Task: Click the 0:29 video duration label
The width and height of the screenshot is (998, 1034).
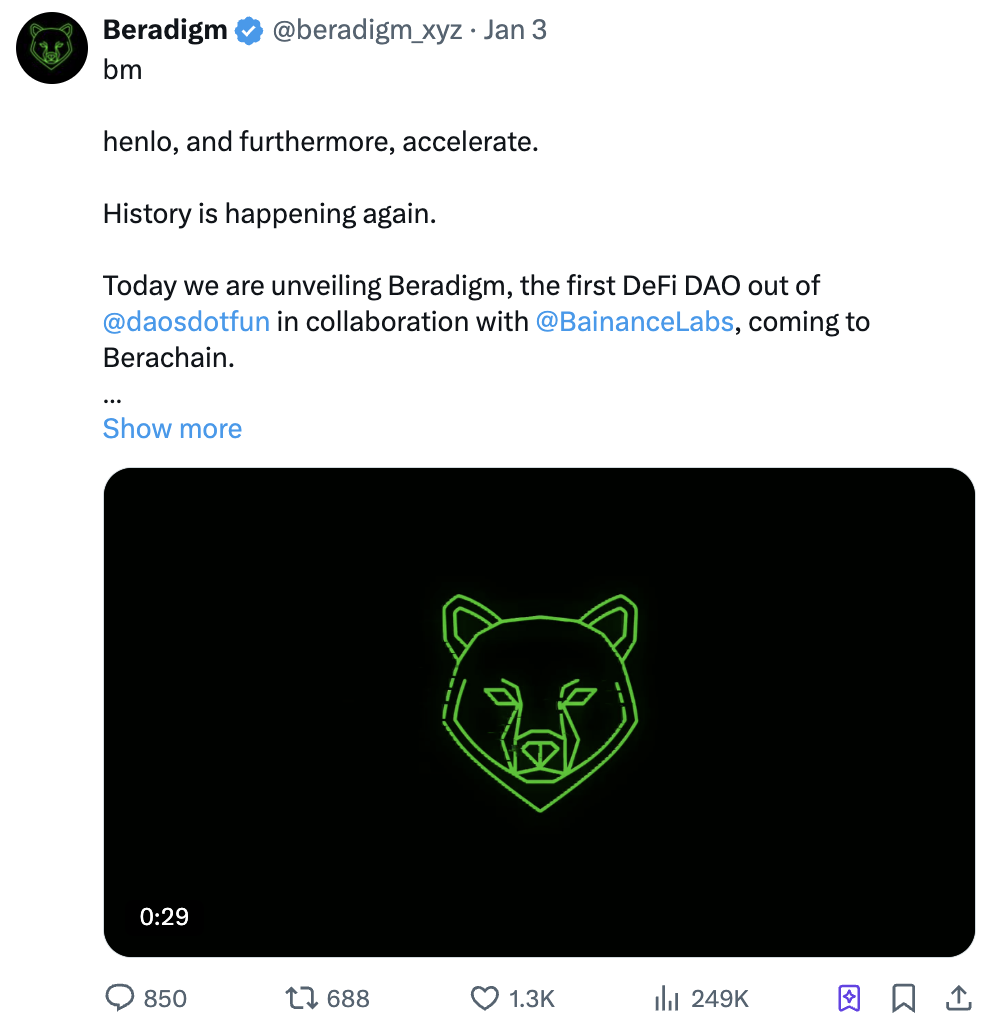Action: click(163, 916)
